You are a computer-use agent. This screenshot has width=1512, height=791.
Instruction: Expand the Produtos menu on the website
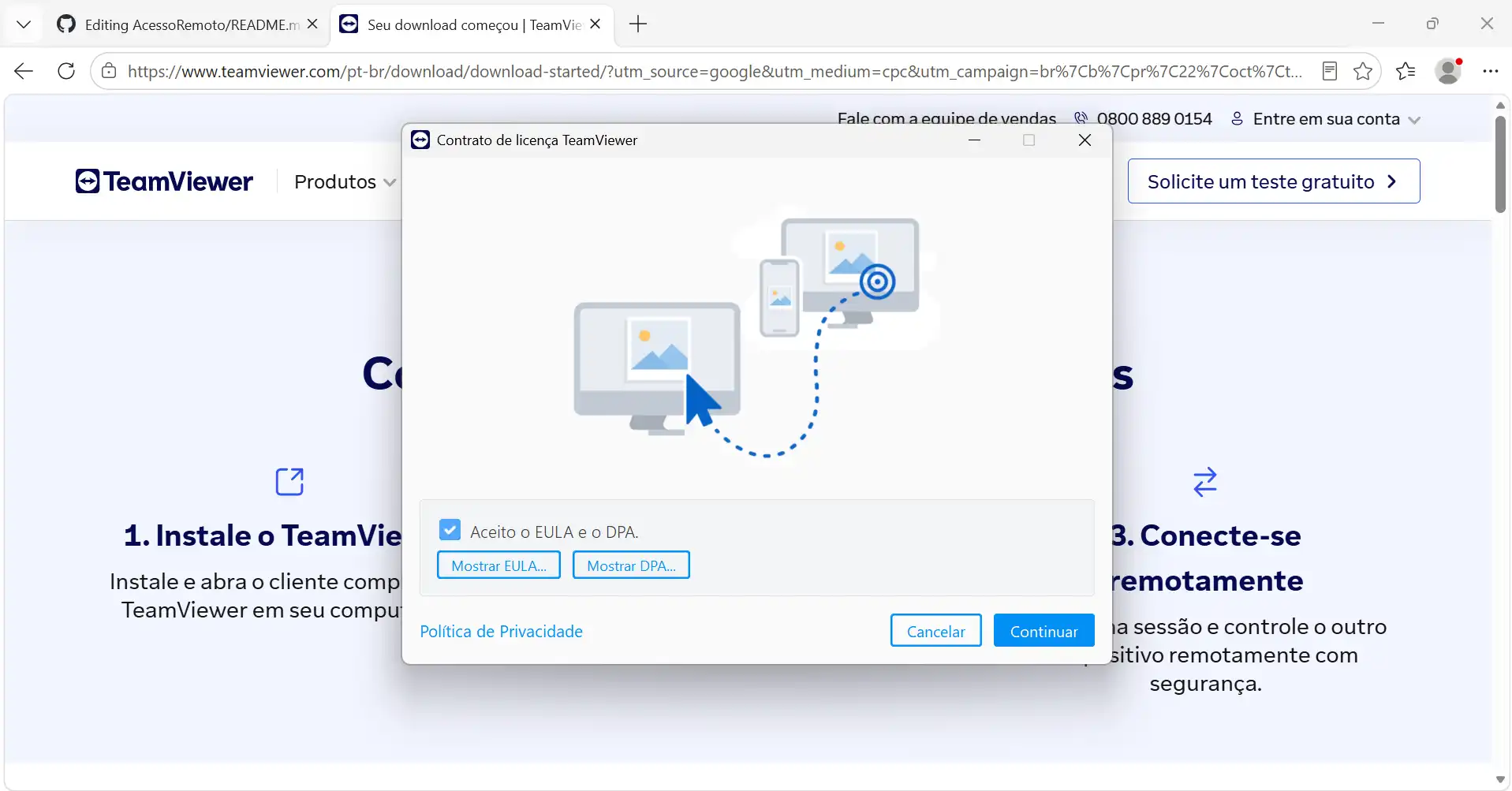click(x=345, y=182)
